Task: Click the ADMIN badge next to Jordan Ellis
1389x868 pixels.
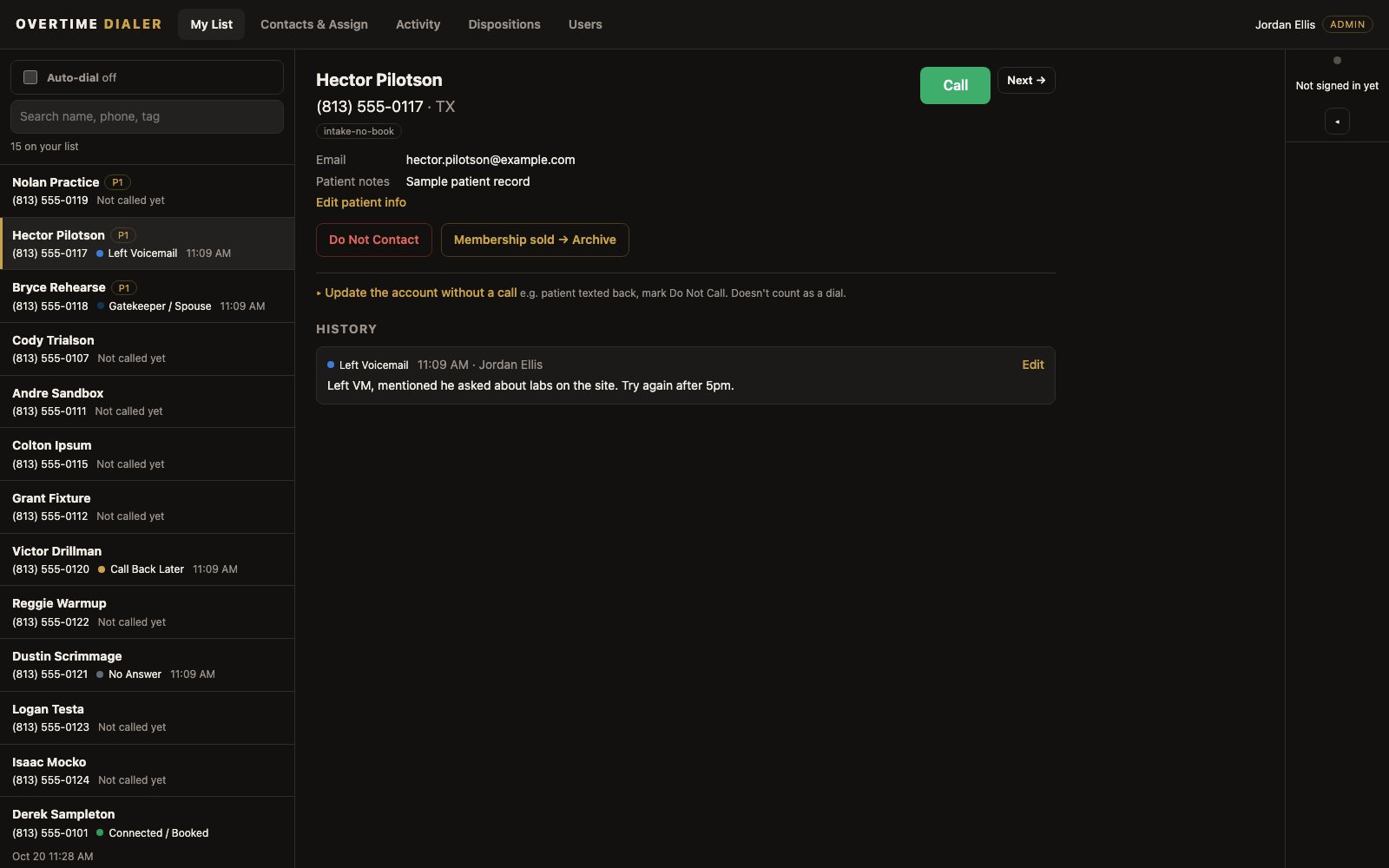Action: point(1347,24)
